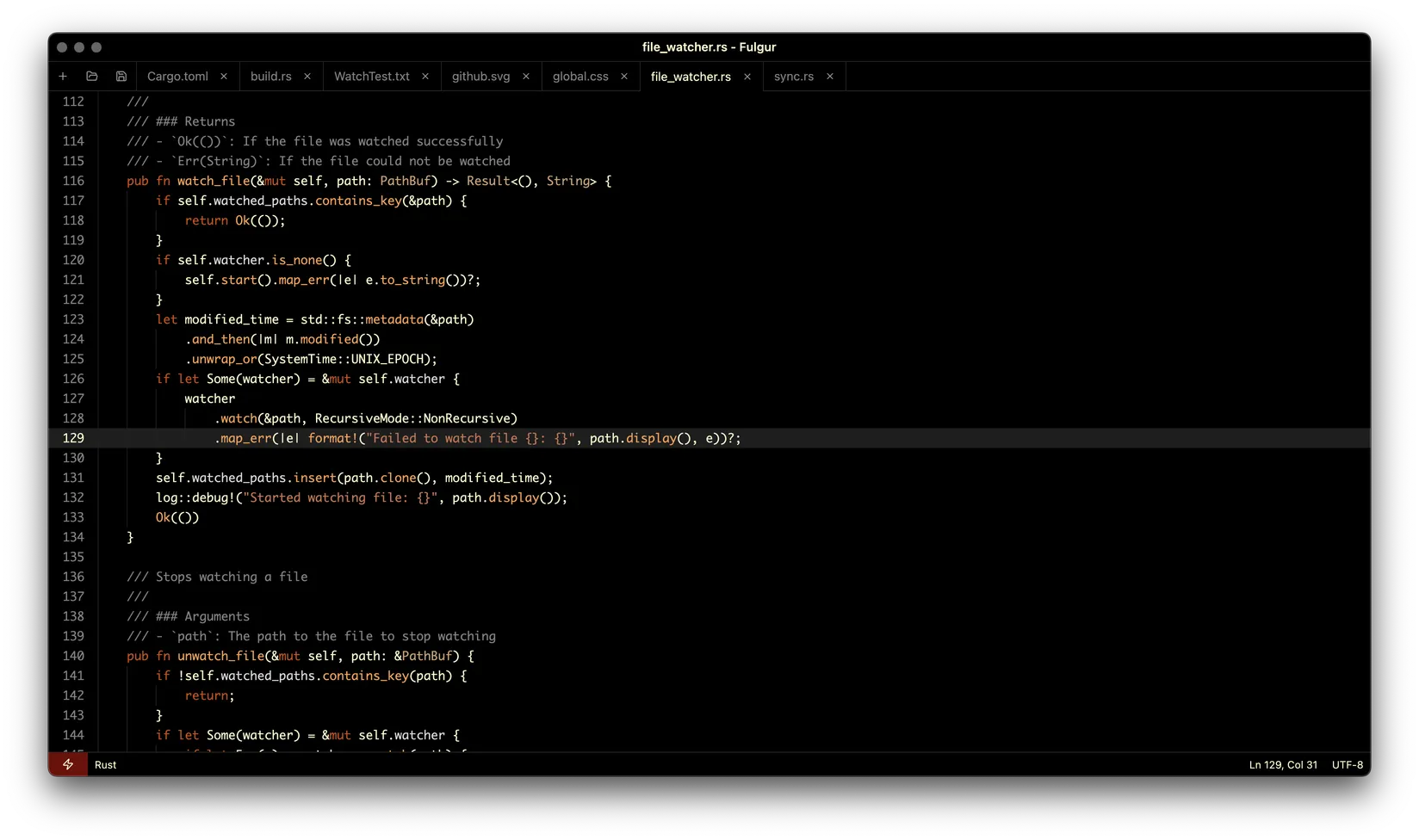Click the Rust language indicator
The image size is (1419, 840).
click(x=106, y=764)
